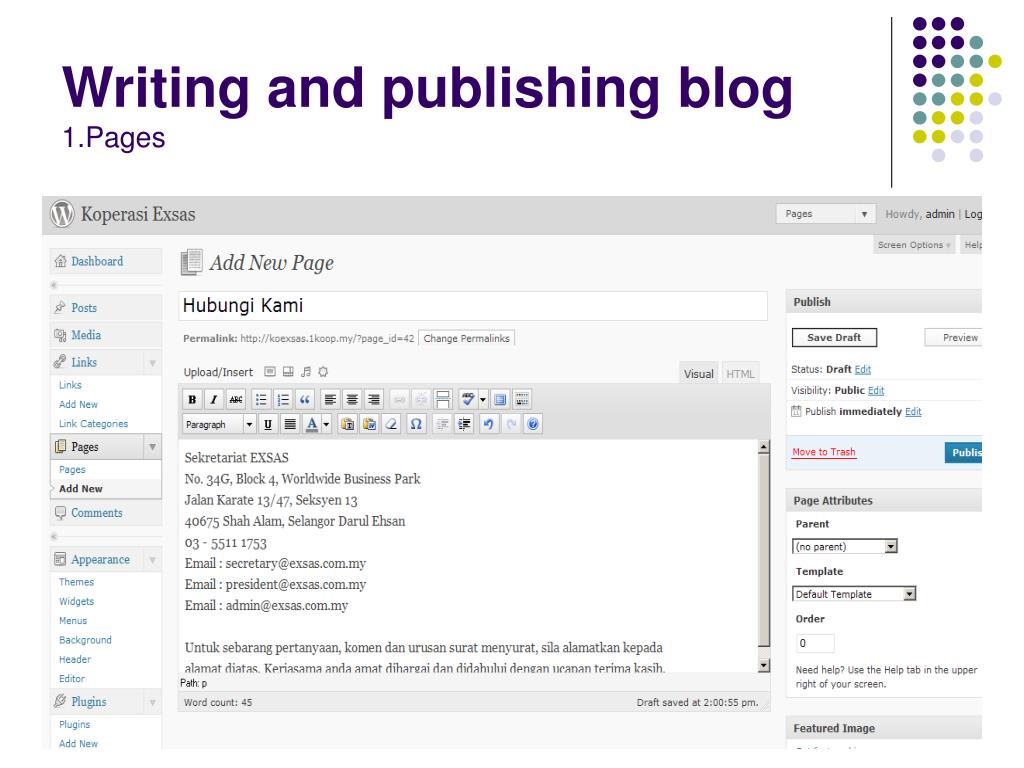Toggle bold formatting in editor toolbar
Viewport: 1024px width, 768px height.
click(192, 399)
